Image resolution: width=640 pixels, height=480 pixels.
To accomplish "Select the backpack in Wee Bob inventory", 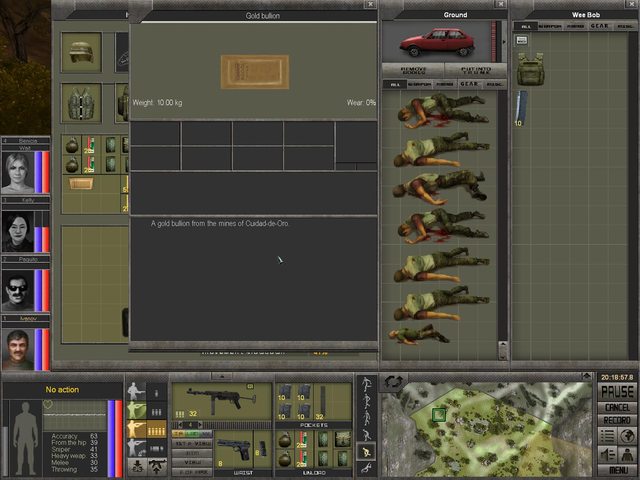I will click(530, 69).
